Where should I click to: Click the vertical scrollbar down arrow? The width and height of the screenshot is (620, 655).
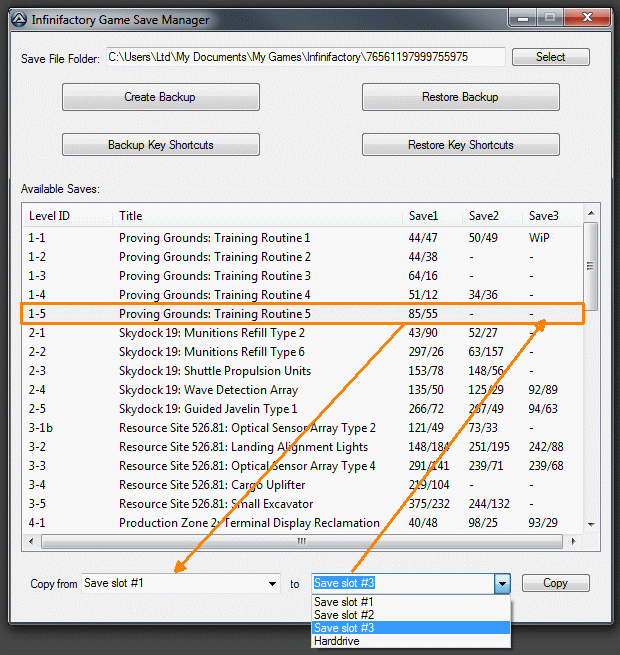(x=591, y=525)
